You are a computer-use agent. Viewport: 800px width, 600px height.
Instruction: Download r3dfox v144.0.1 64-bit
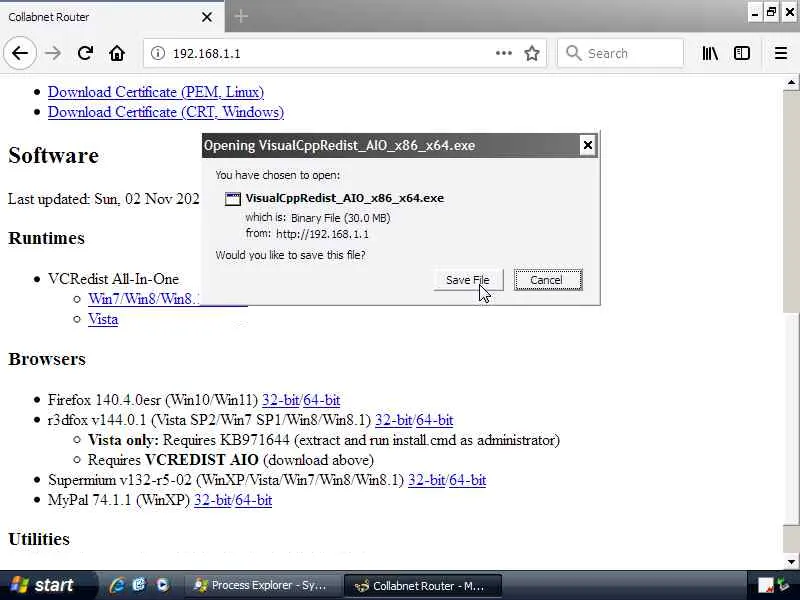(435, 420)
